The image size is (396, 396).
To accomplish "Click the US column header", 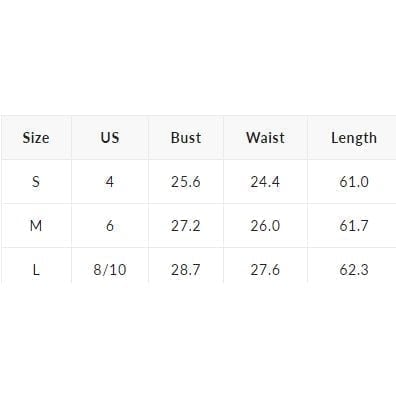I will tap(110, 138).
